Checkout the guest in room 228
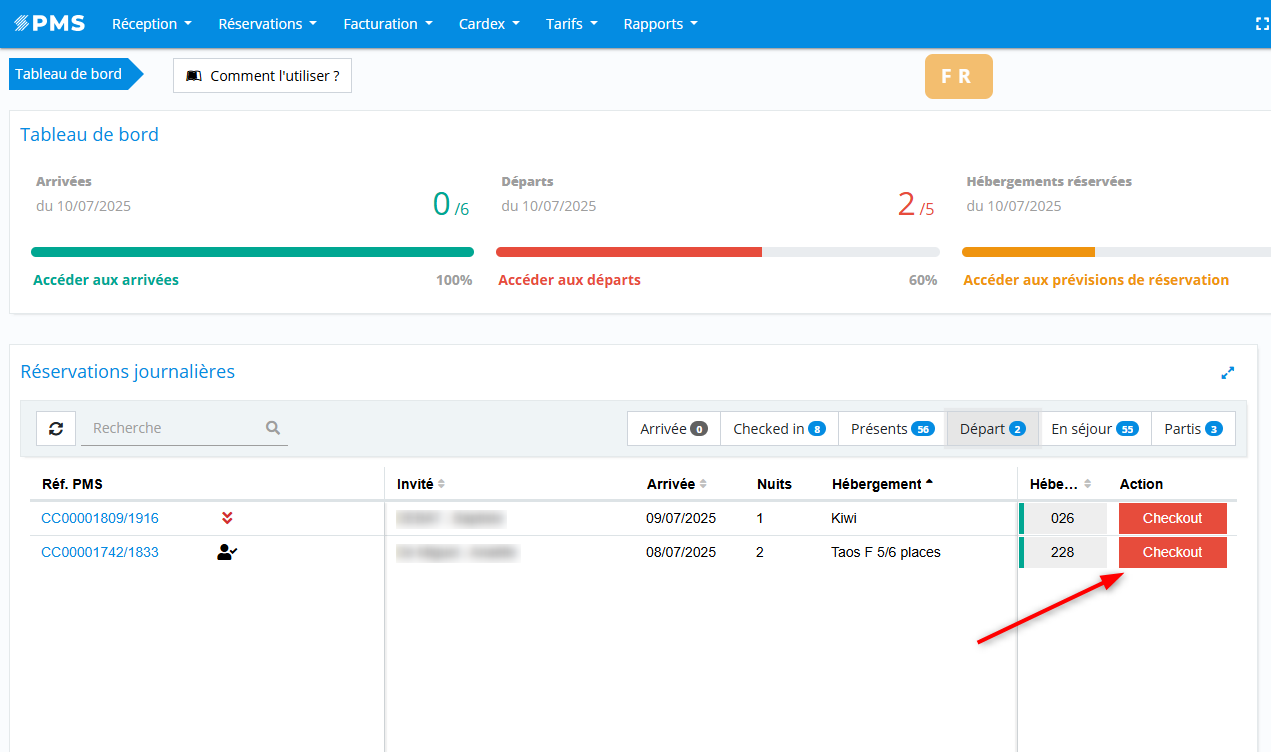1271x752 pixels. click(x=1172, y=552)
